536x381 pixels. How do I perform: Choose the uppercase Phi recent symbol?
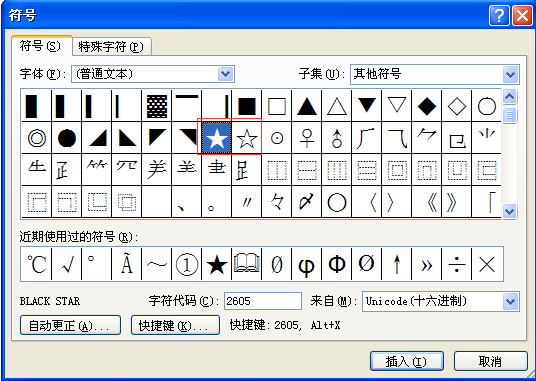[x=337, y=264]
